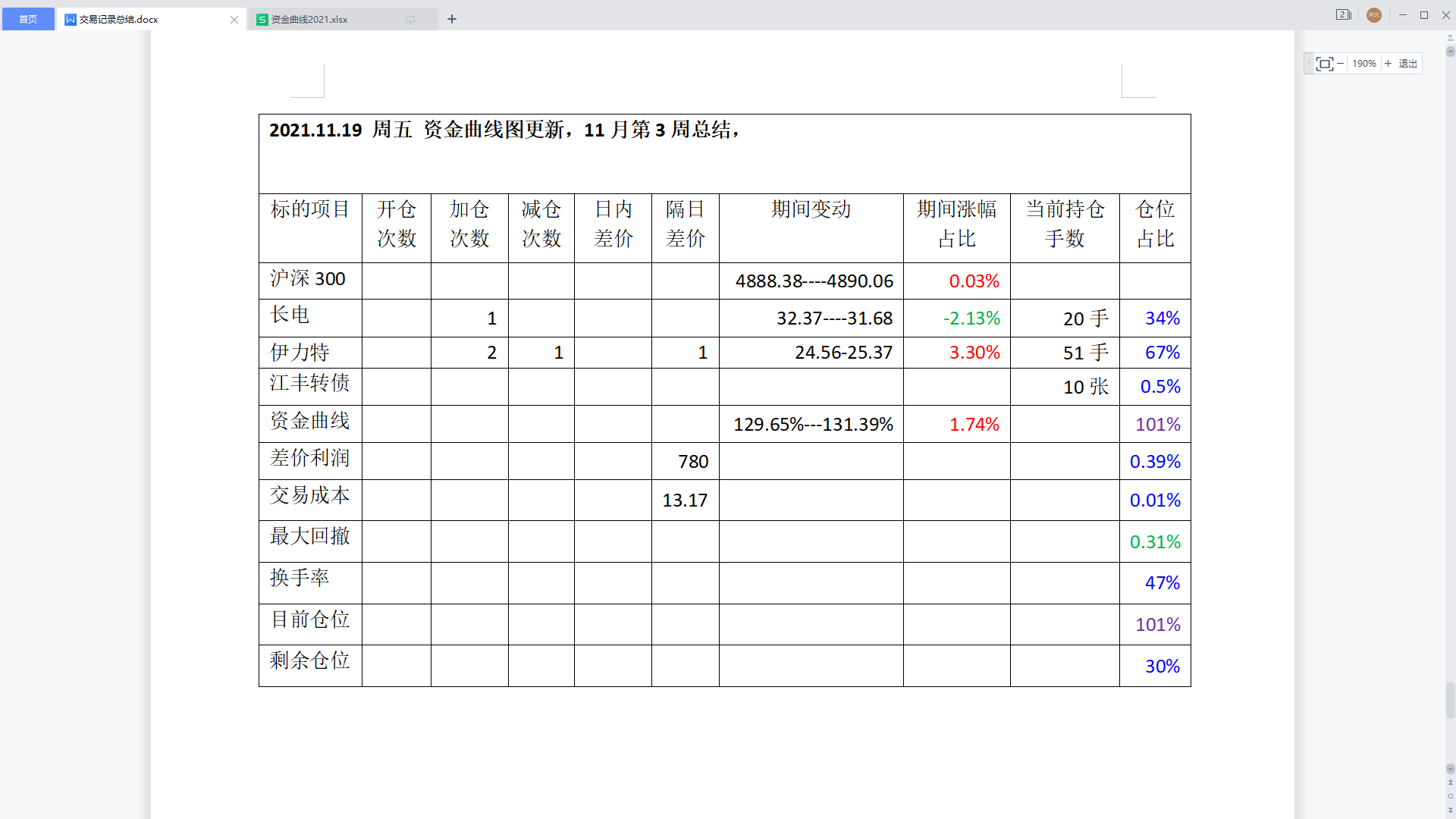
Task: Click the display icon on xlsx tab
Action: [410, 20]
